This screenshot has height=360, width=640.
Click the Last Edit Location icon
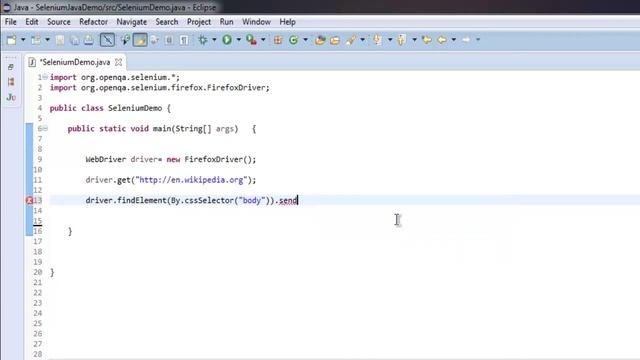[427, 40]
